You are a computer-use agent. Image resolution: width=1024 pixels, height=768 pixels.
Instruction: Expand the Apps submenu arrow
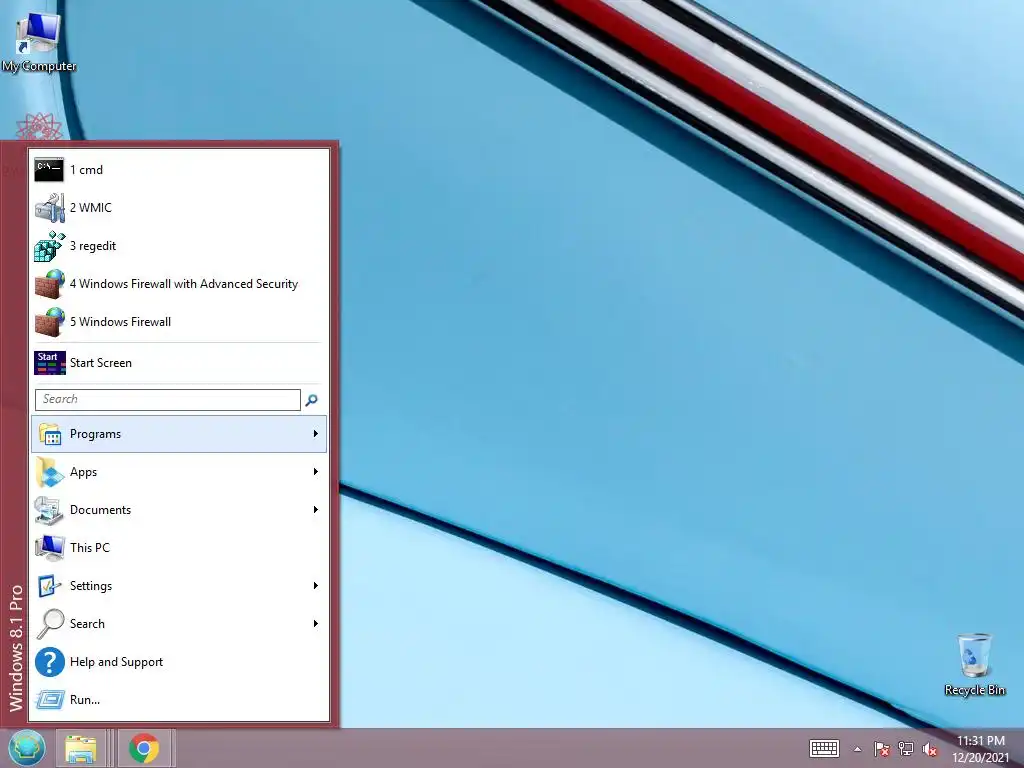[315, 472]
